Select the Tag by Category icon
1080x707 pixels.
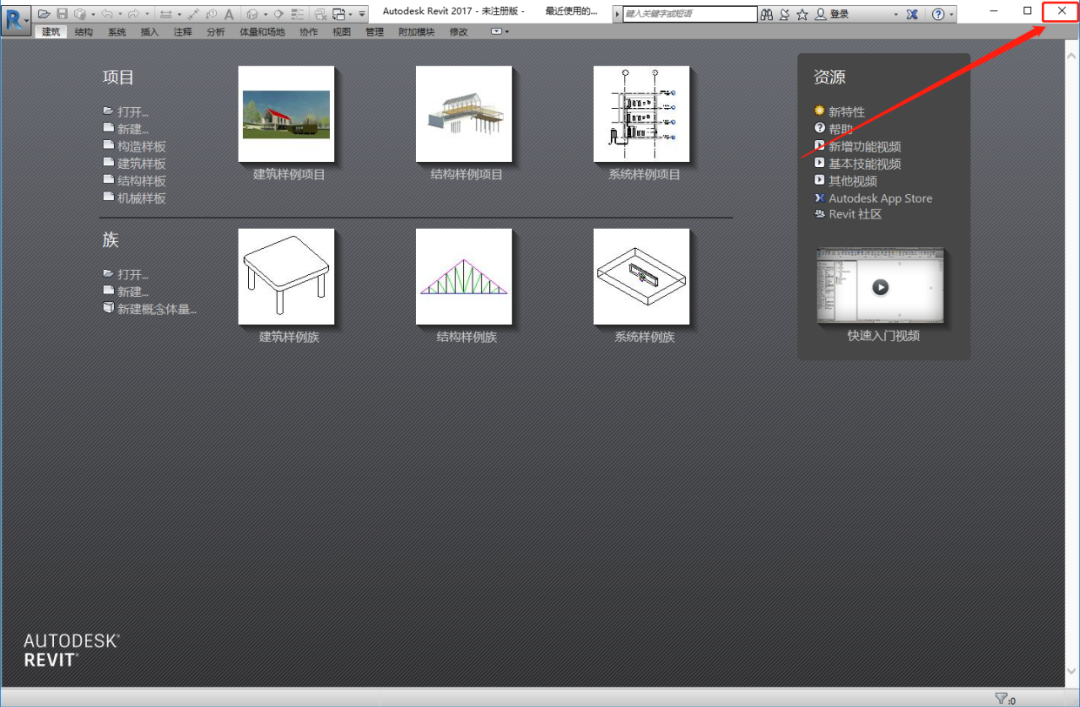(x=211, y=14)
